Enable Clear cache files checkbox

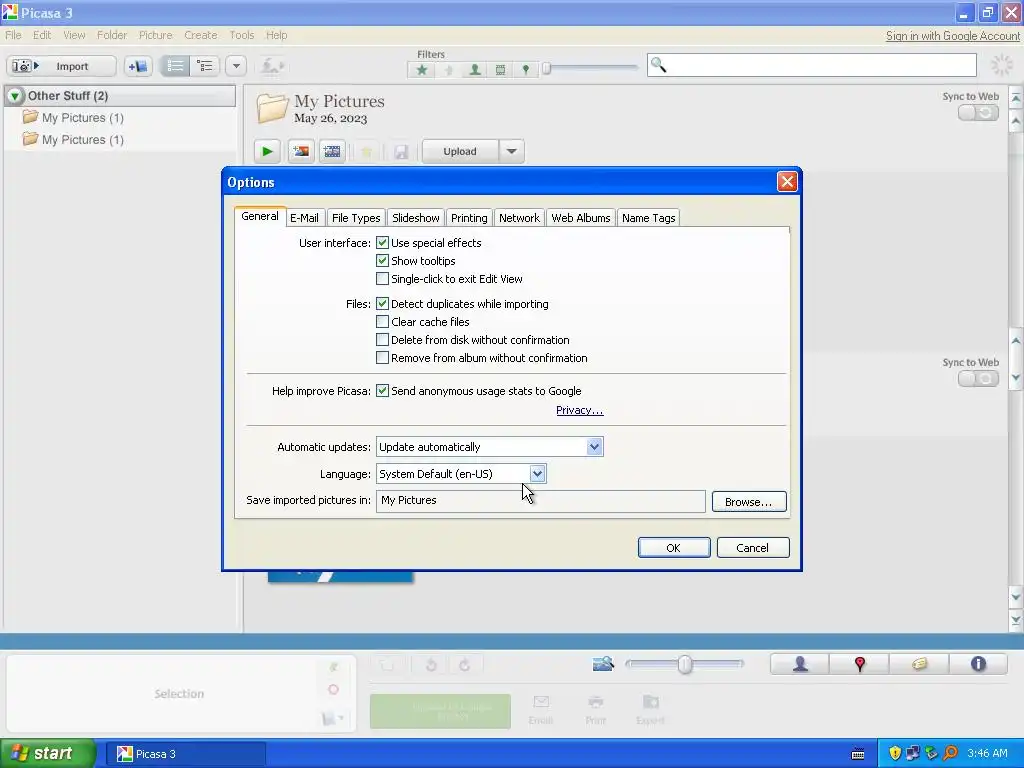click(382, 322)
